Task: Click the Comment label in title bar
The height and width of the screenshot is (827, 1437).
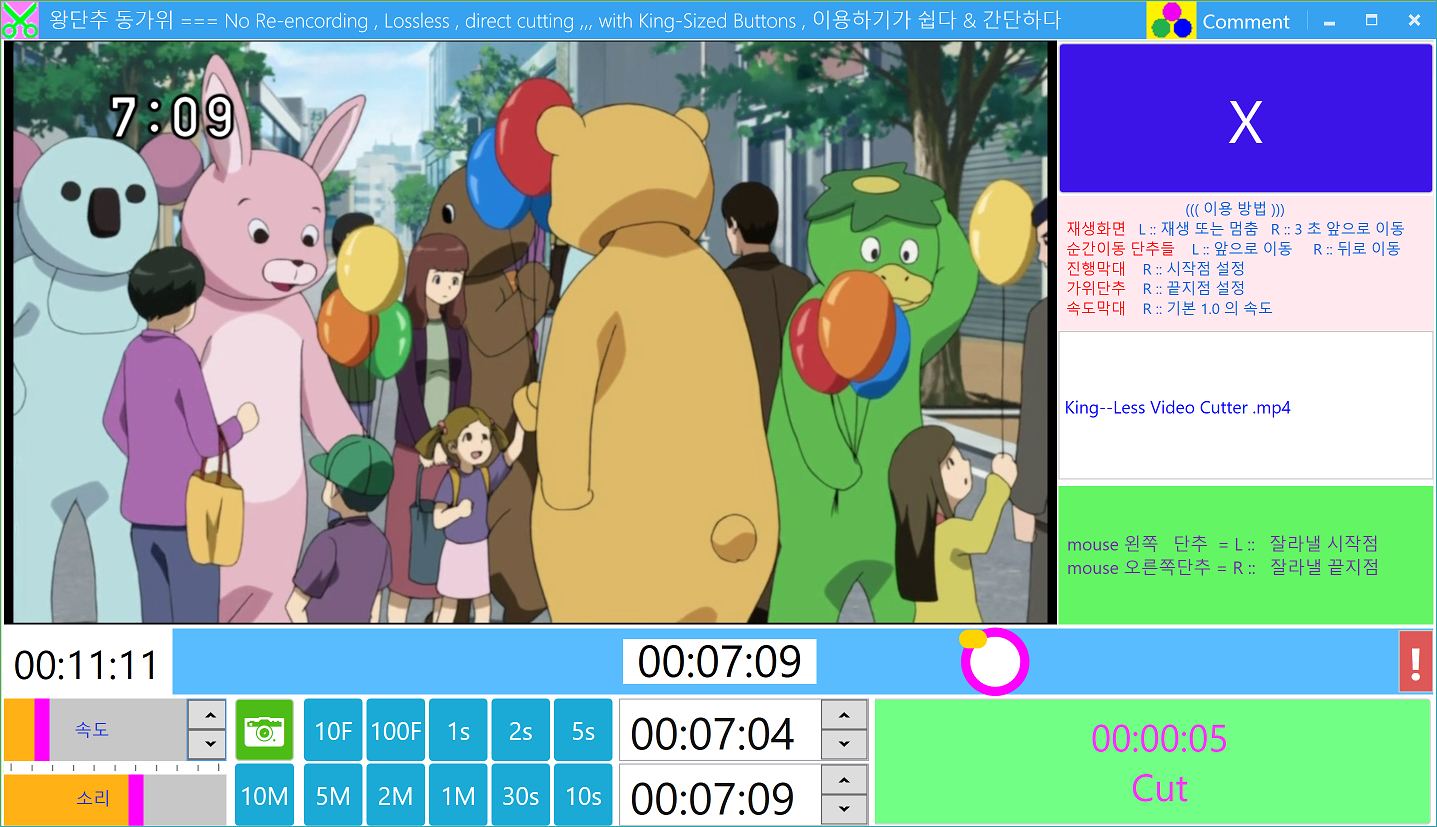Action: coord(1246,21)
